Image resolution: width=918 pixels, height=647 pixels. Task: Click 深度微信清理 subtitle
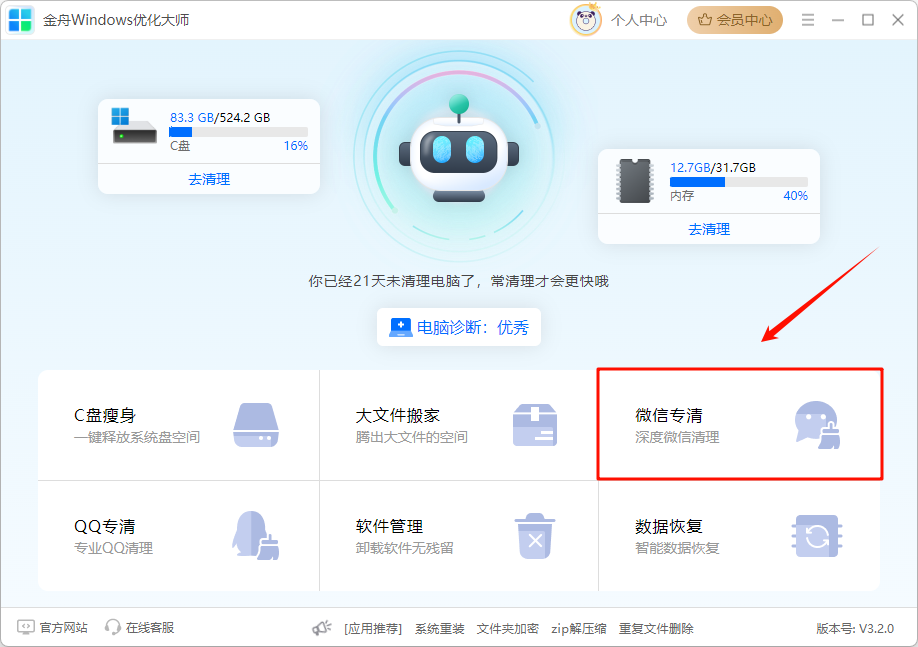[677, 437]
